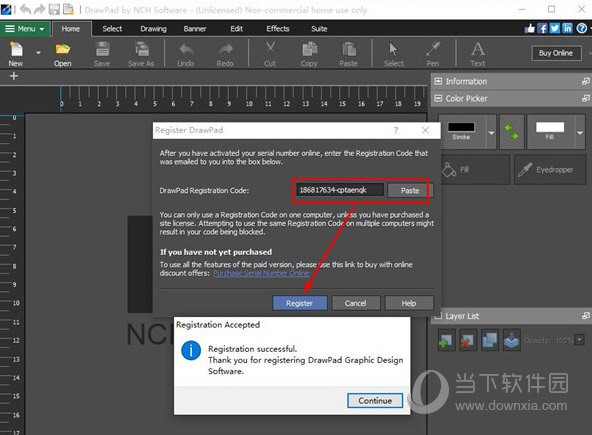Image resolution: width=592 pixels, height=435 pixels.
Task: Select the Eyedropper tool
Action: (x=550, y=170)
